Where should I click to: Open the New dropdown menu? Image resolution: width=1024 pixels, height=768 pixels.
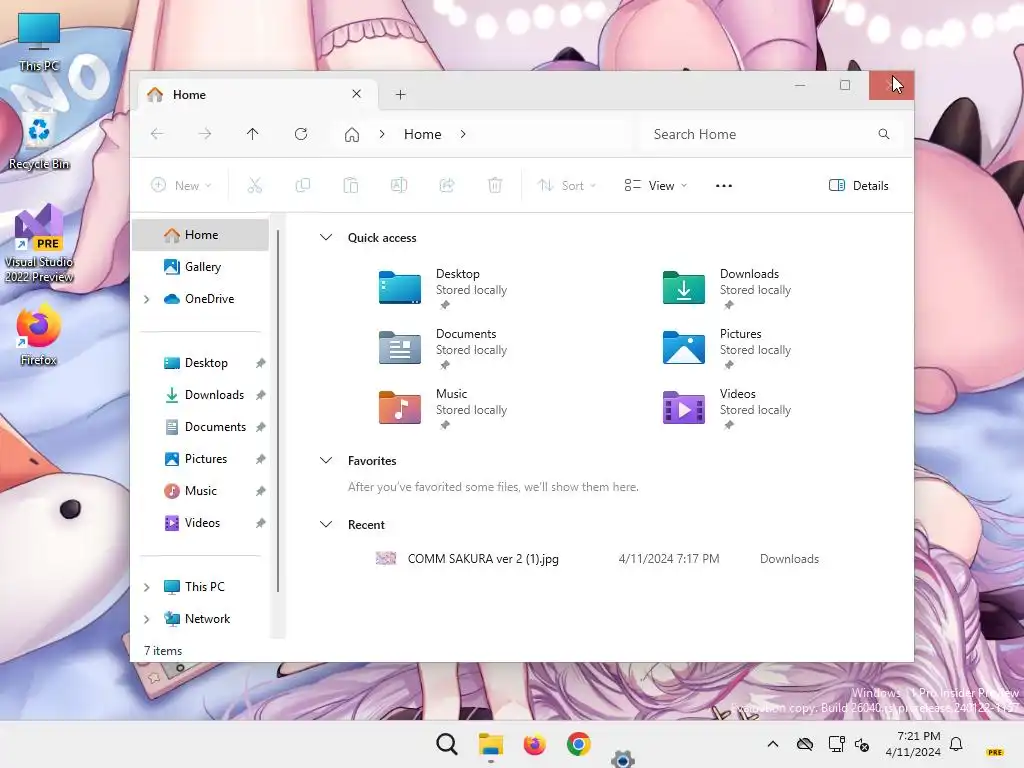click(181, 185)
